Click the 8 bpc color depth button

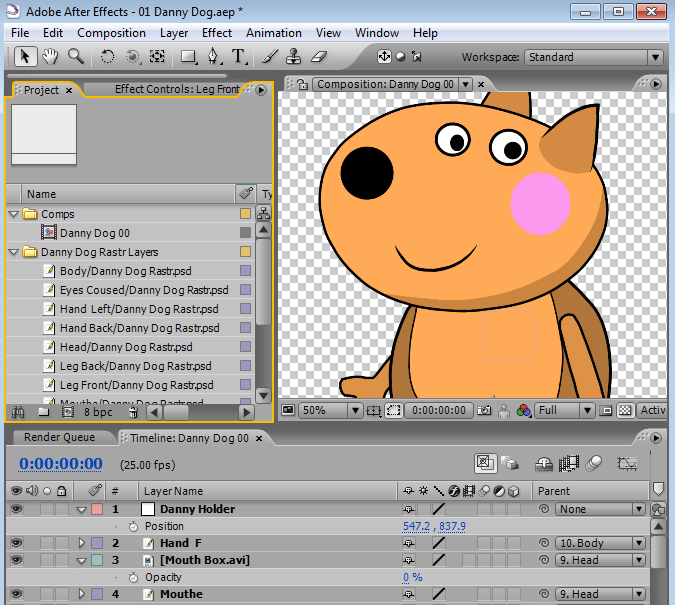click(98, 413)
